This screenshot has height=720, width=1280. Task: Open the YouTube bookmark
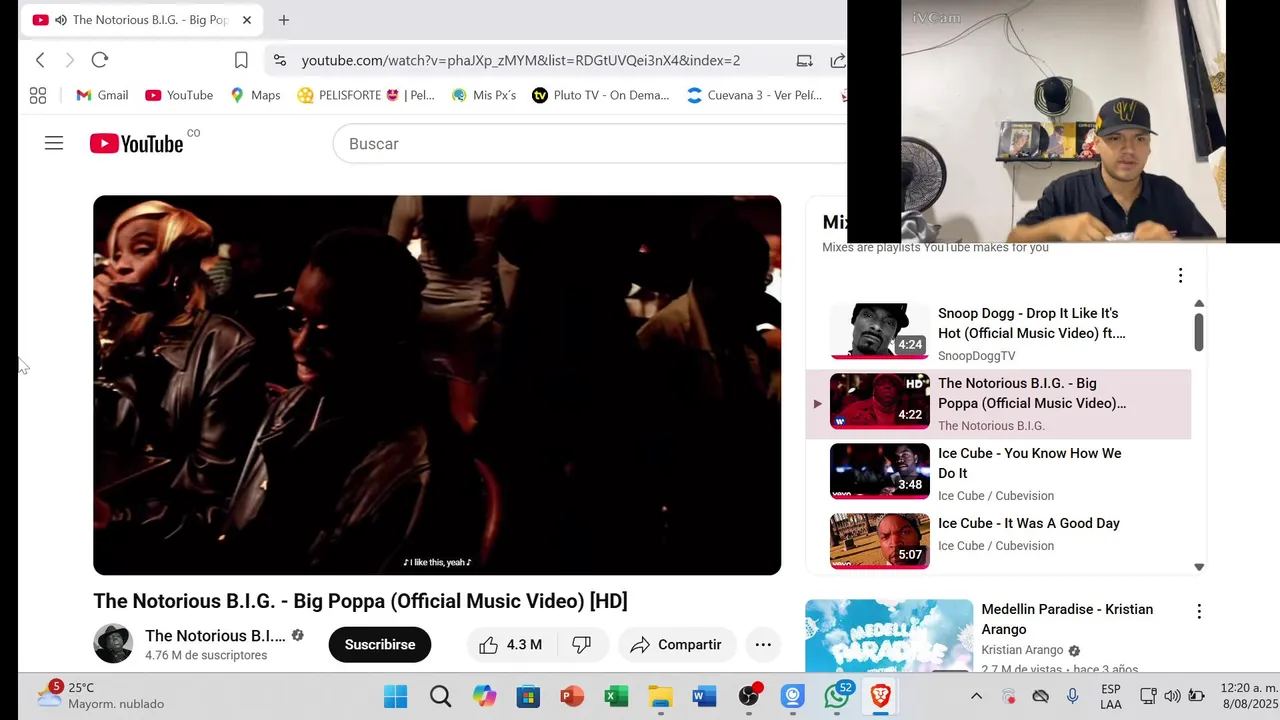coord(179,95)
